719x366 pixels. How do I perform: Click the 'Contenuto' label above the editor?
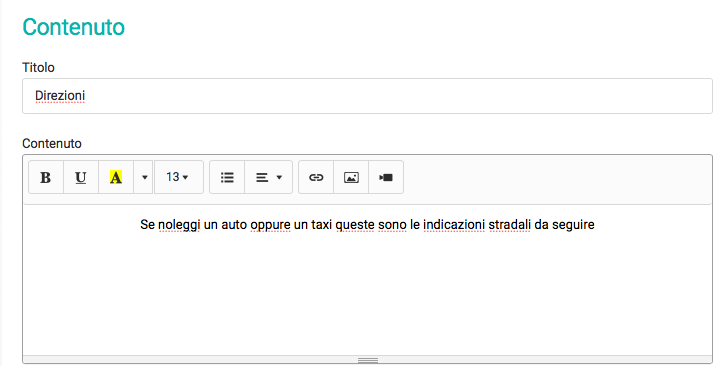(x=52, y=144)
